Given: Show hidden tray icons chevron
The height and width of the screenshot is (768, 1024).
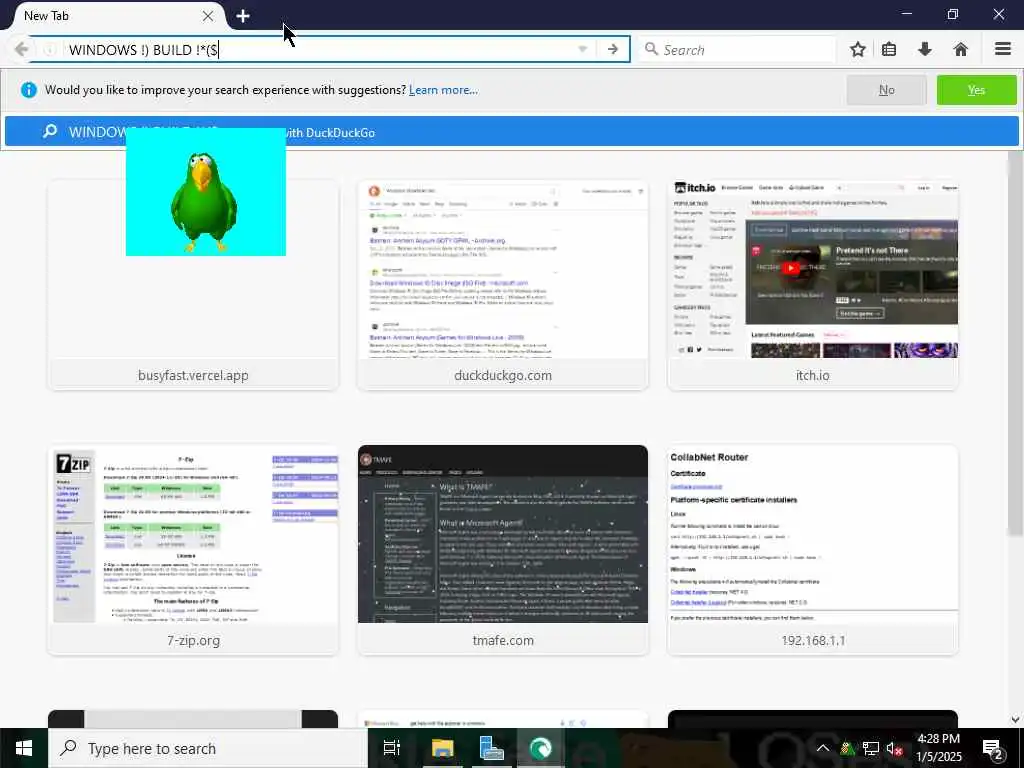Looking at the screenshot, I should [x=823, y=748].
